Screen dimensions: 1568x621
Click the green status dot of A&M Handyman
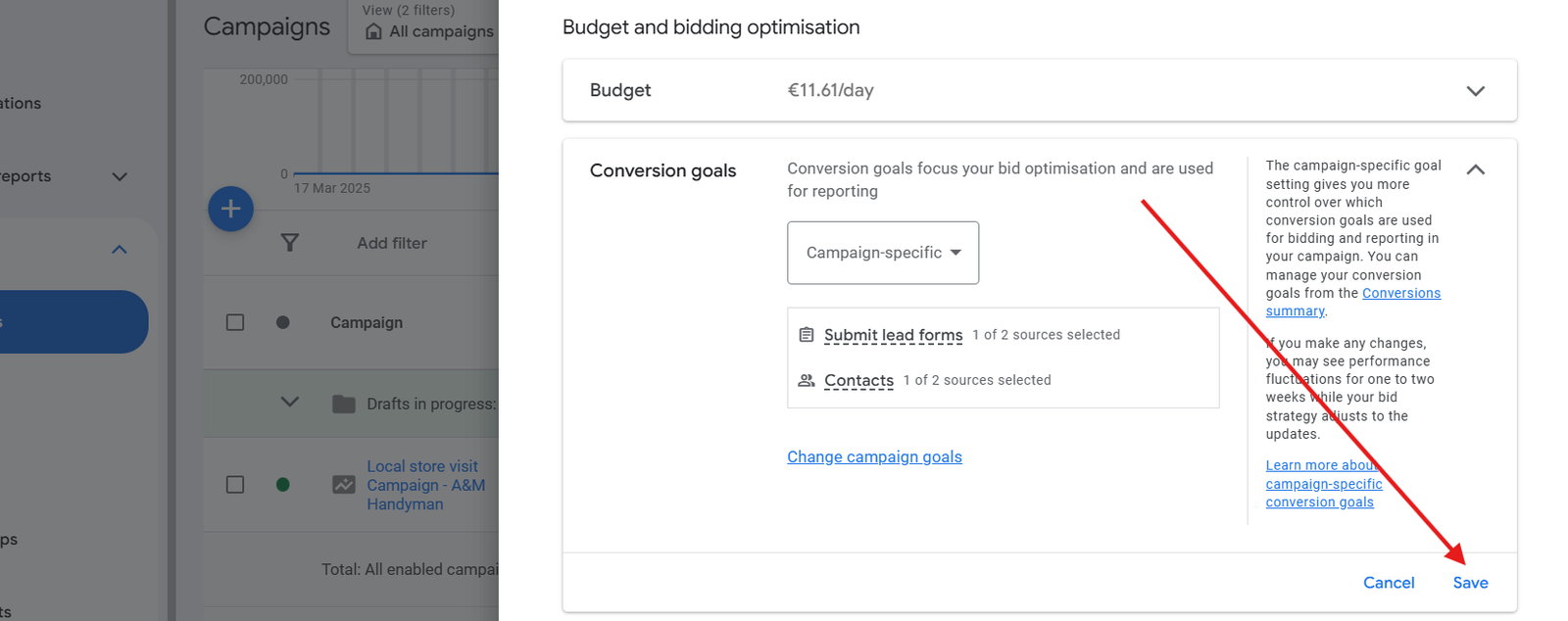click(283, 485)
